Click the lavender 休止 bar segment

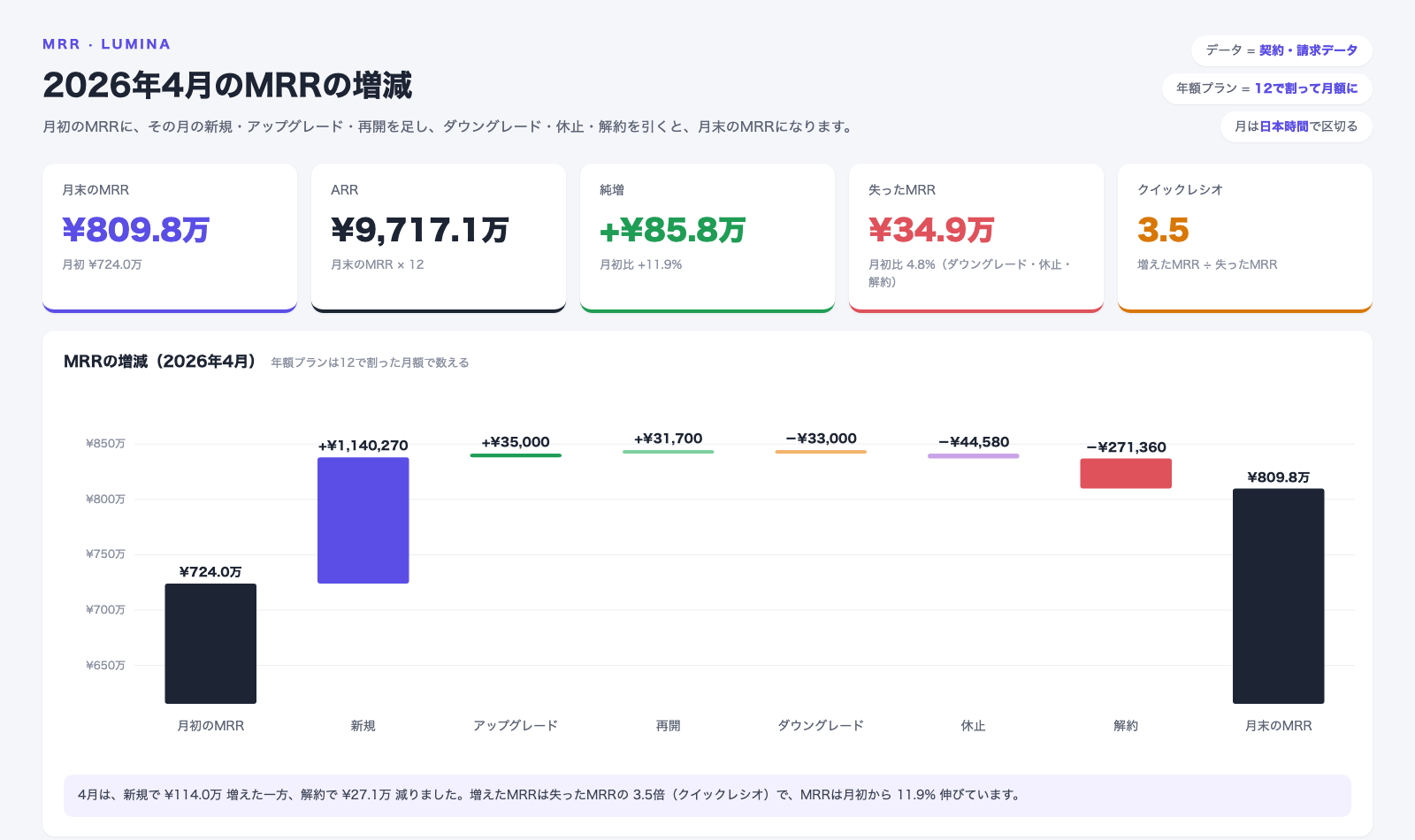coord(974,456)
